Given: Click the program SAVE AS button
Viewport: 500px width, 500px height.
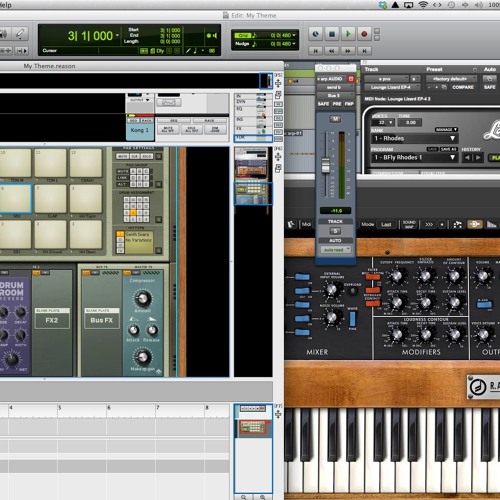Looking at the screenshot, I should (x=449, y=149).
